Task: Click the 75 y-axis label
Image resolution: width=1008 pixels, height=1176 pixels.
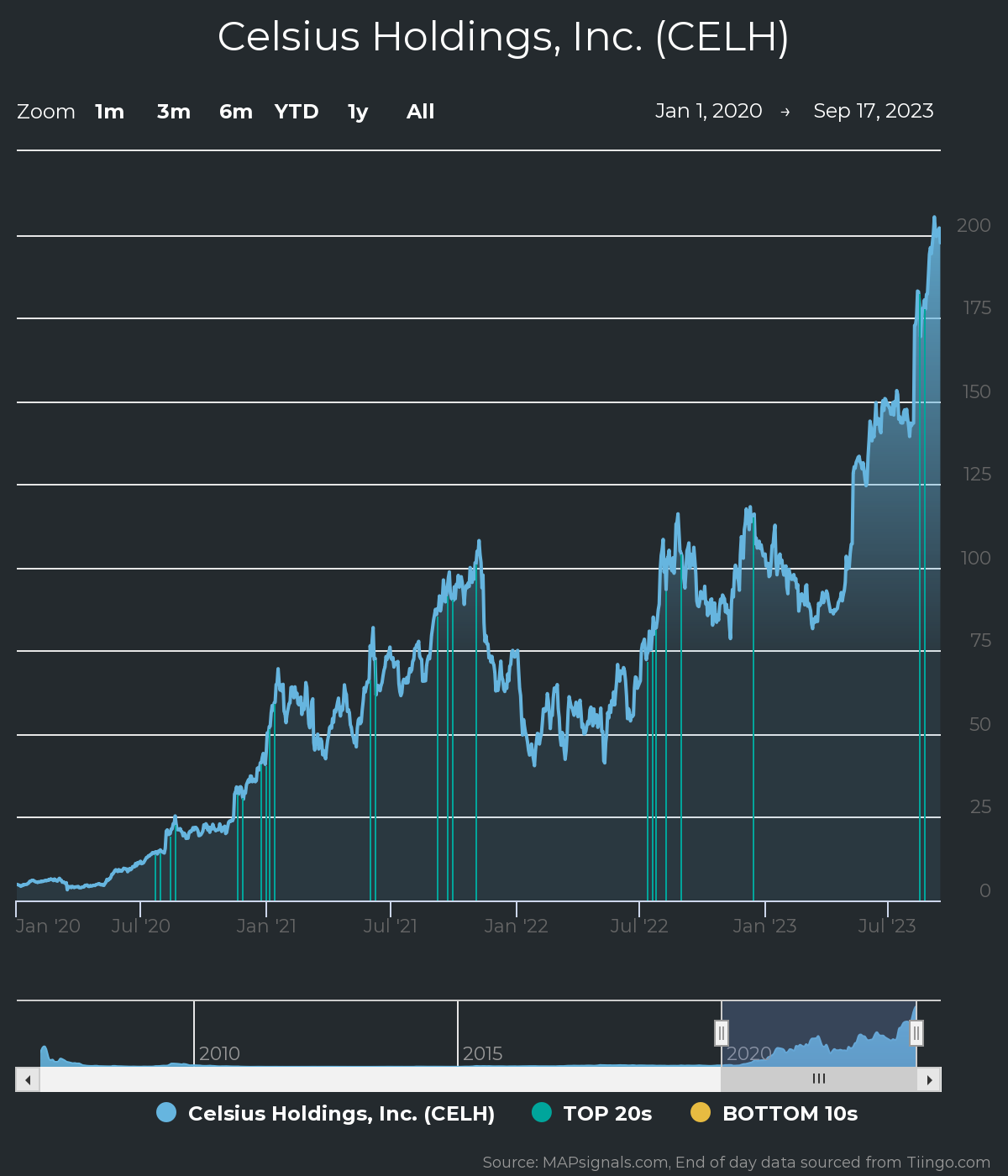Action: 980,641
